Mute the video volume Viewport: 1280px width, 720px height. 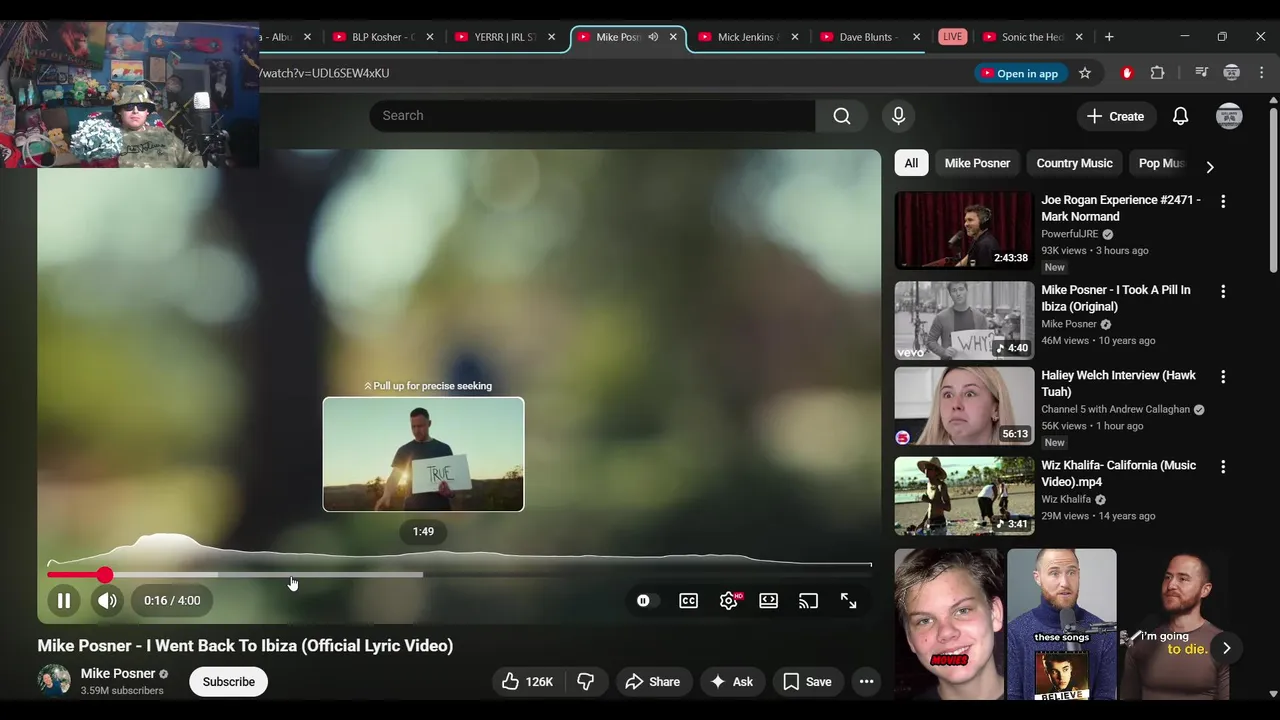click(x=107, y=601)
